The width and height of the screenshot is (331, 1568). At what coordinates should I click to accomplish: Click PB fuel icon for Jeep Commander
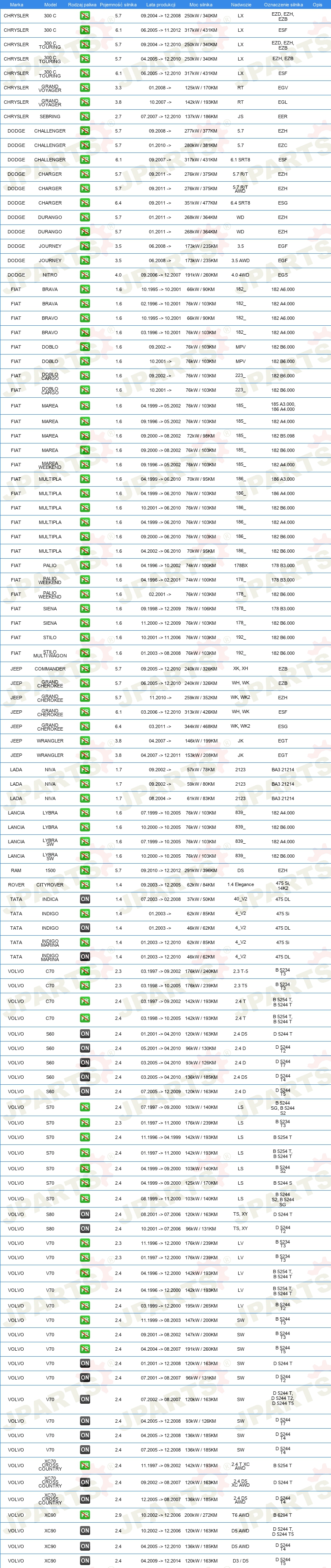point(85,668)
